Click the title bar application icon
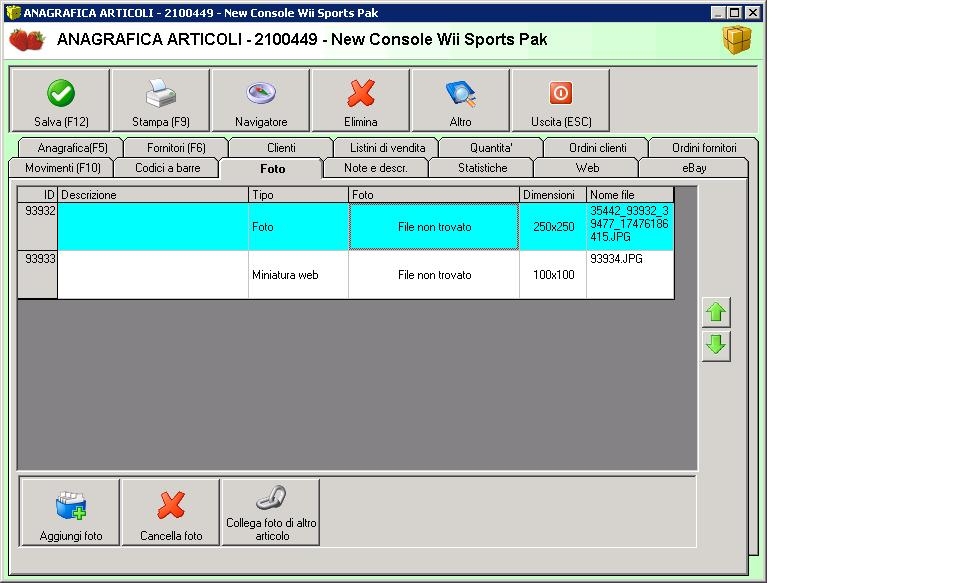 (13, 12)
